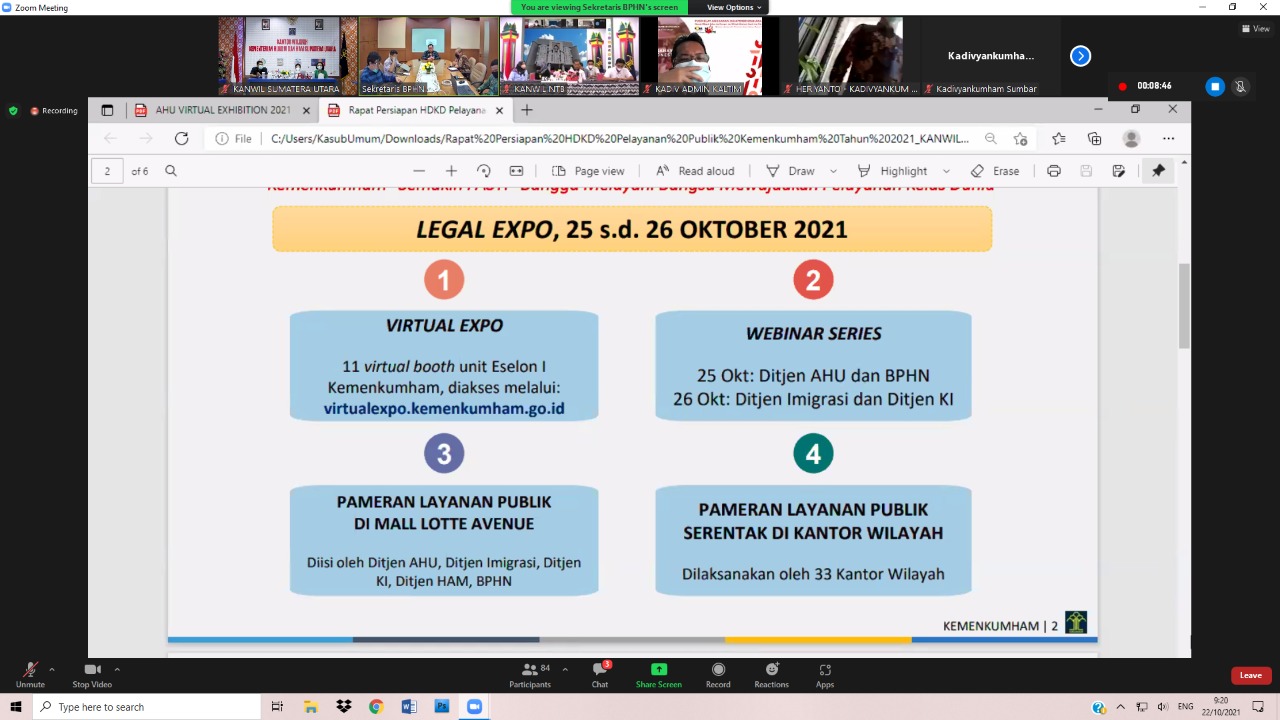1280x720 pixels.
Task: Open Dropbox from the taskbar
Action: pos(344,707)
